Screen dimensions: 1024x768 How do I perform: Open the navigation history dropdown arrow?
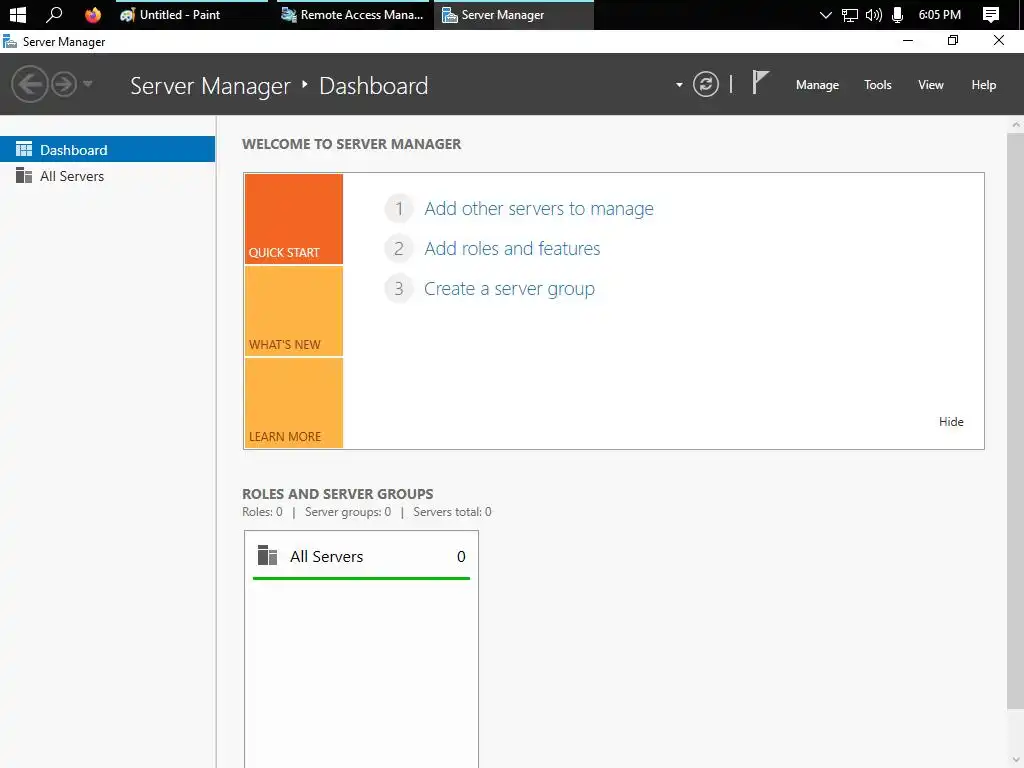88,84
